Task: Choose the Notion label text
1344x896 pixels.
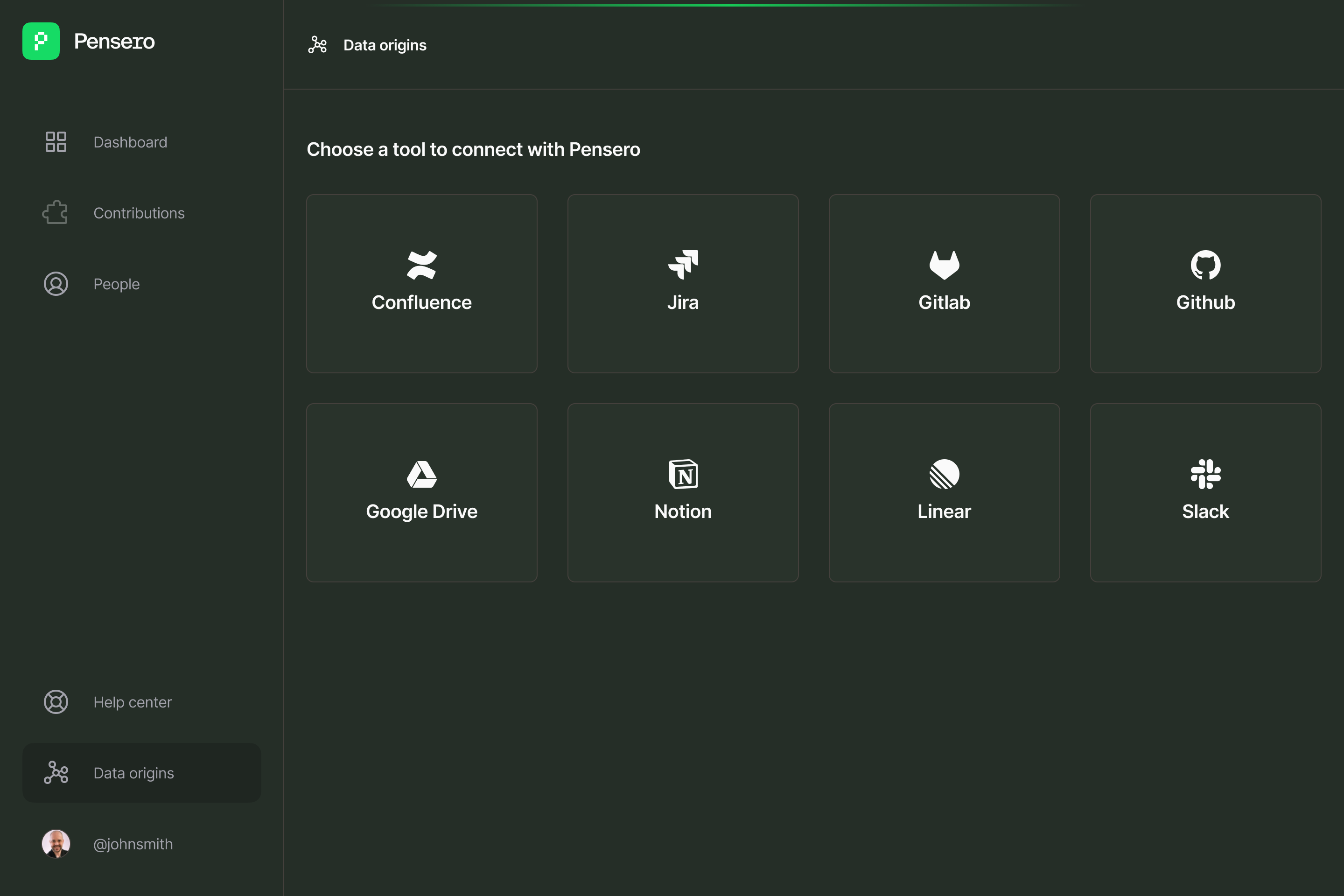Action: (683, 511)
